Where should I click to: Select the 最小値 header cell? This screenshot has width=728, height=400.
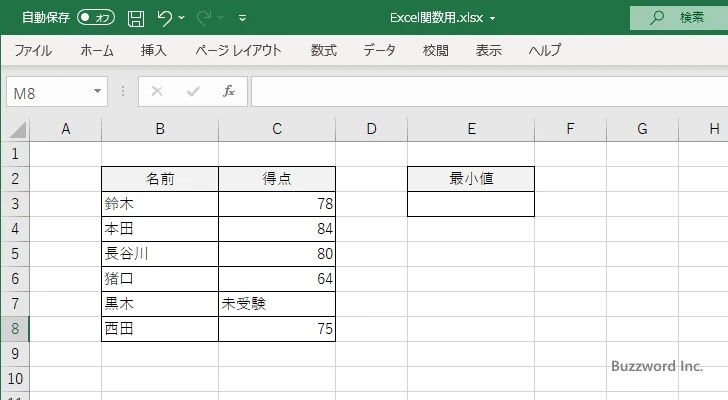[471, 179]
